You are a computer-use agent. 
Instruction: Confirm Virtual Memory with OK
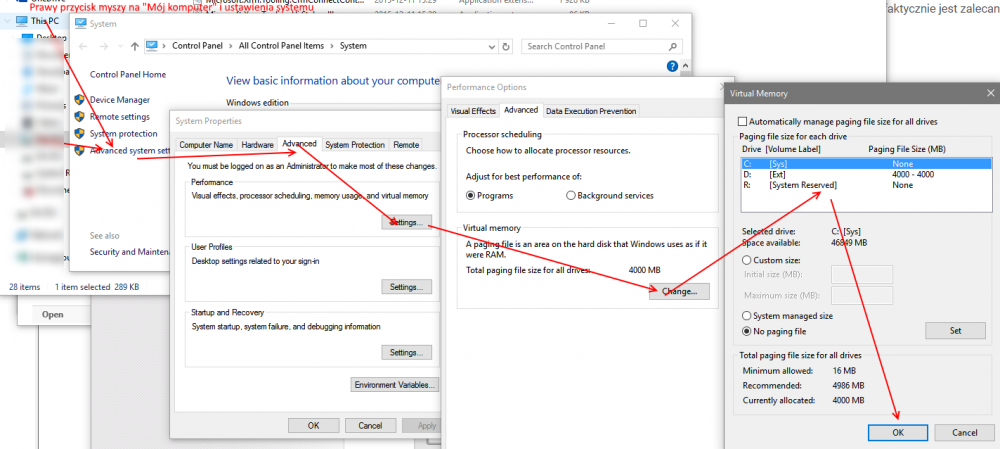898,432
